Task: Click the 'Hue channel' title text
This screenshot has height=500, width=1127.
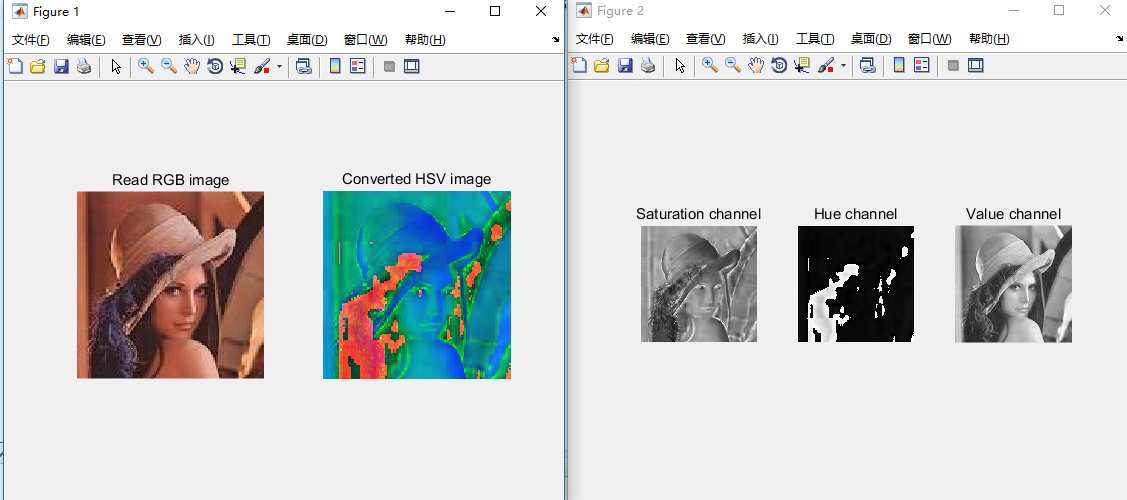Action: click(x=855, y=214)
